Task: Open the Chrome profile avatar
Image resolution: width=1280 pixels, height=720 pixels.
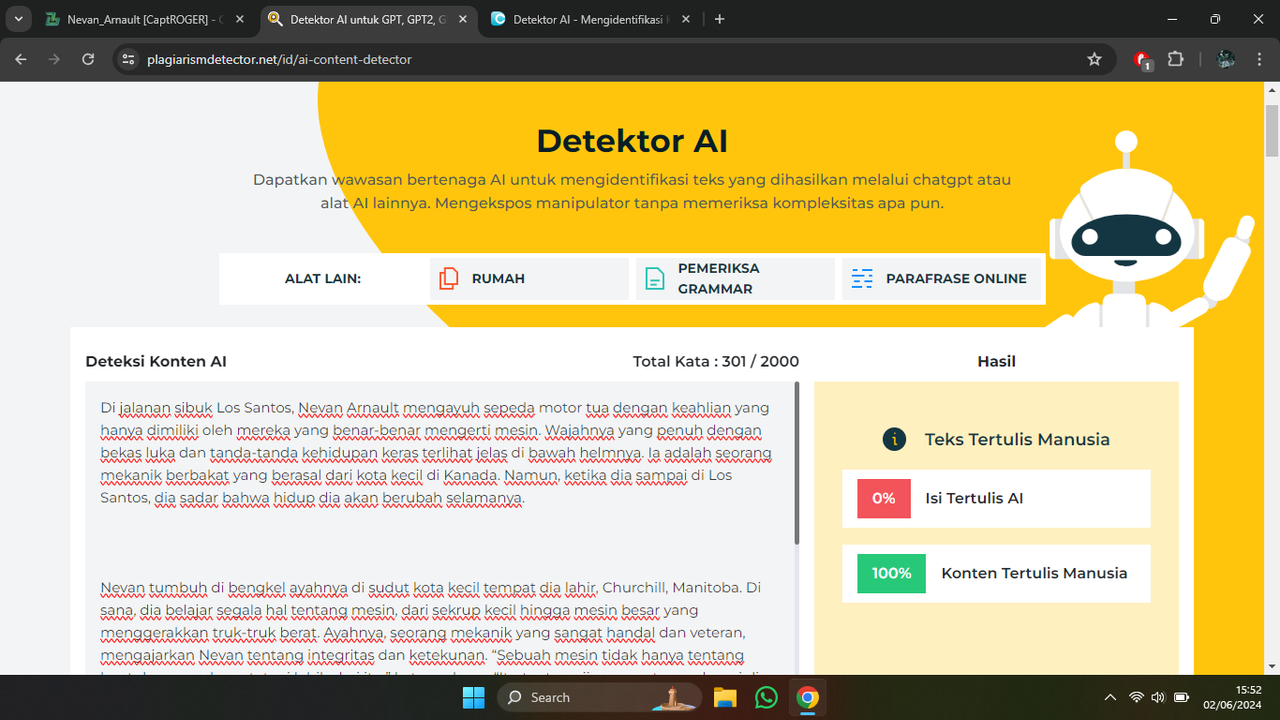Action: pos(1225,59)
